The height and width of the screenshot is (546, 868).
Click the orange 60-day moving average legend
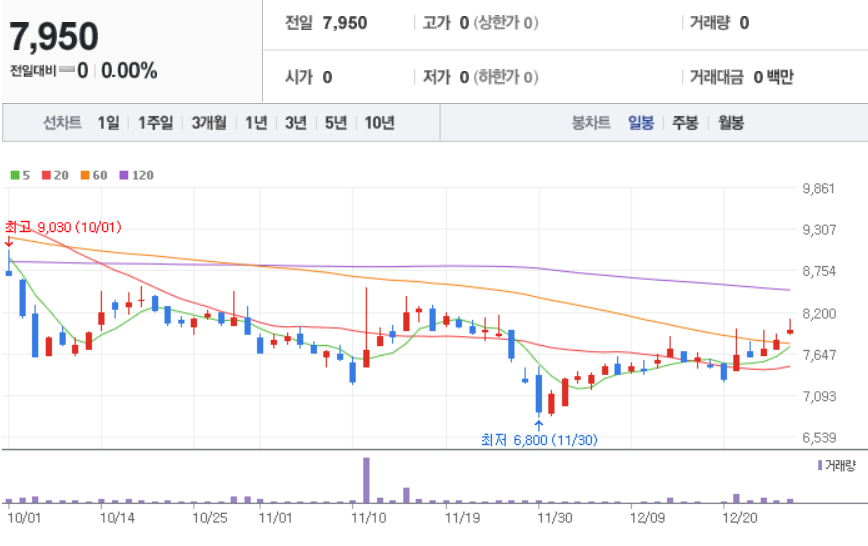click(x=94, y=176)
